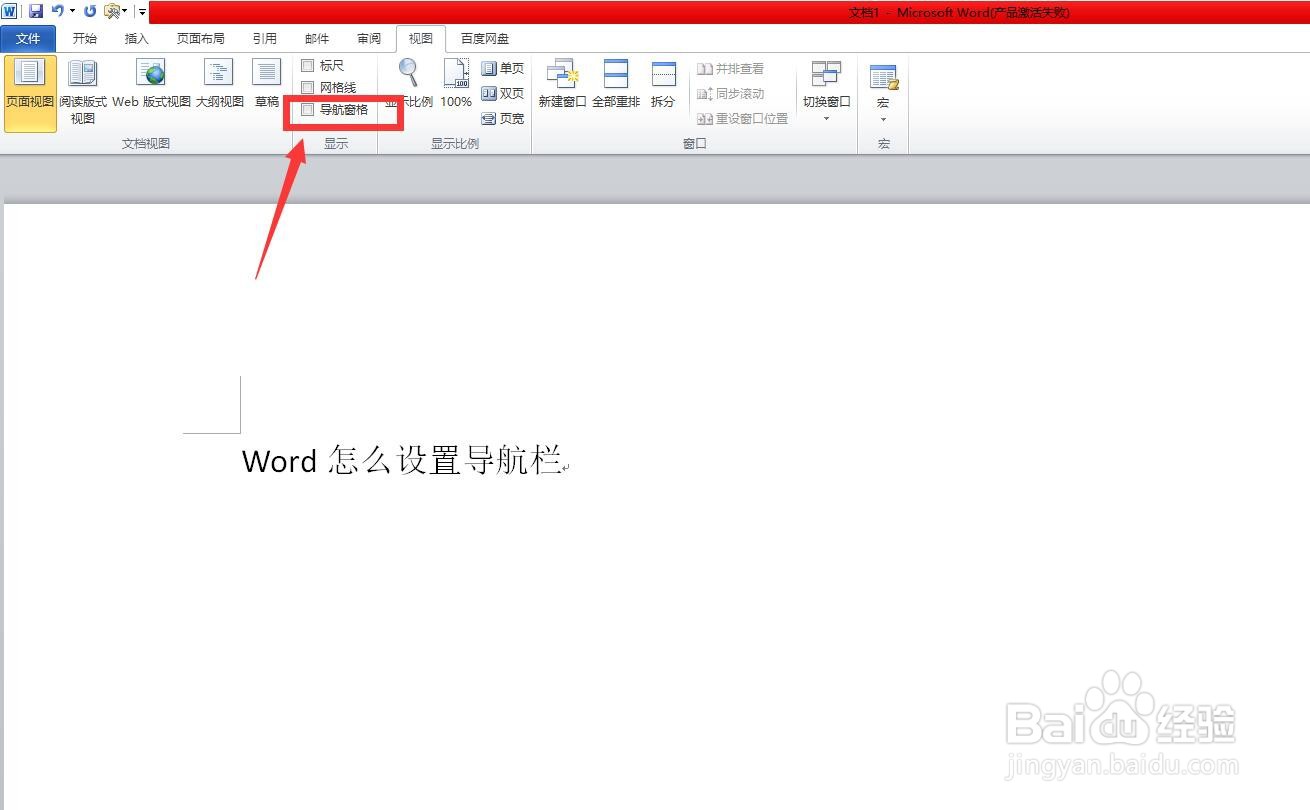Click the Redo/Repeat icon
Screen dimensions: 1310x810
90,11
